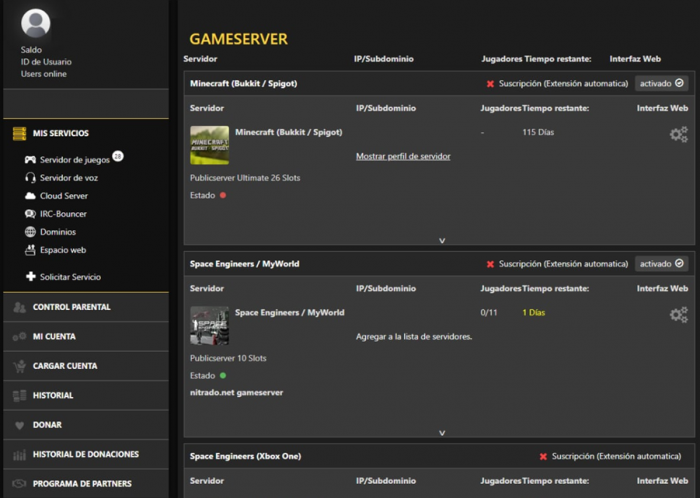Click the yellow 1 Días remaining time
Screen dimensions: 700x498
click(533, 312)
